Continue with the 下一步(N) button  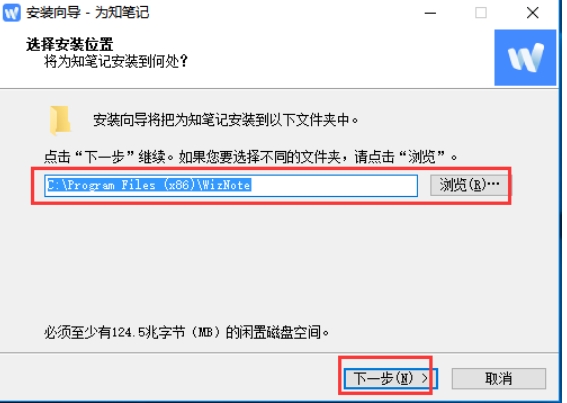point(391,378)
